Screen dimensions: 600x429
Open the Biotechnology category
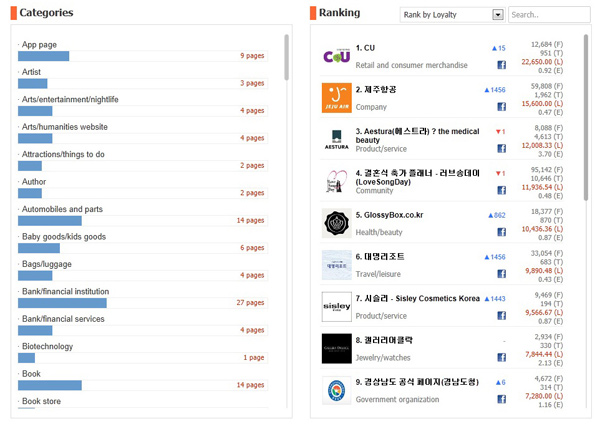(x=47, y=347)
